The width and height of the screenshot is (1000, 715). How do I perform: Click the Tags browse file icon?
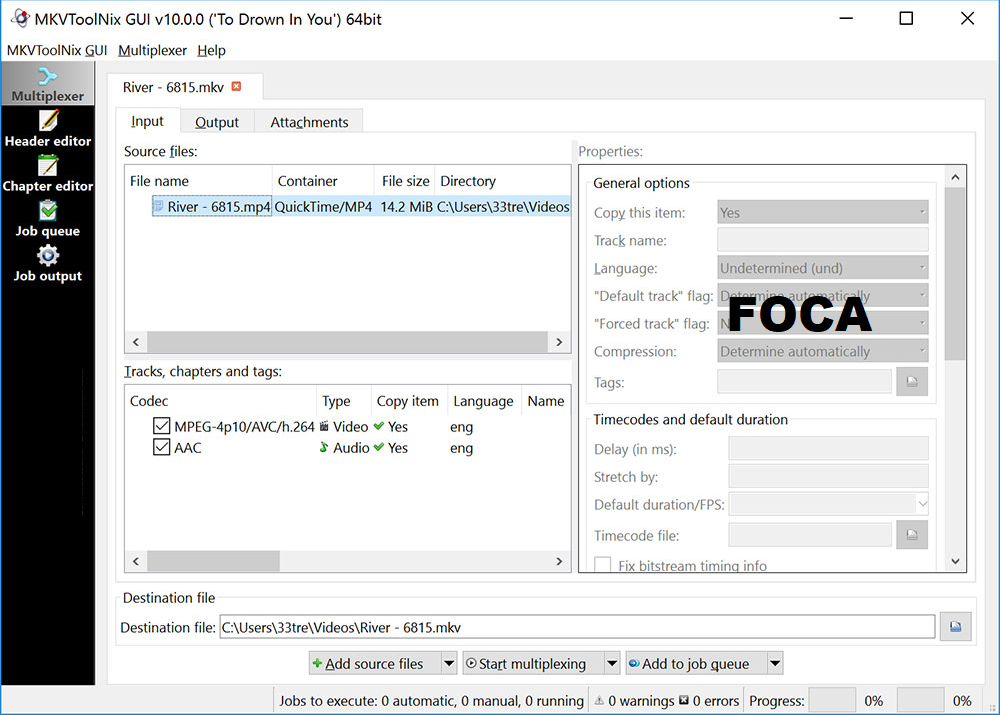point(912,381)
